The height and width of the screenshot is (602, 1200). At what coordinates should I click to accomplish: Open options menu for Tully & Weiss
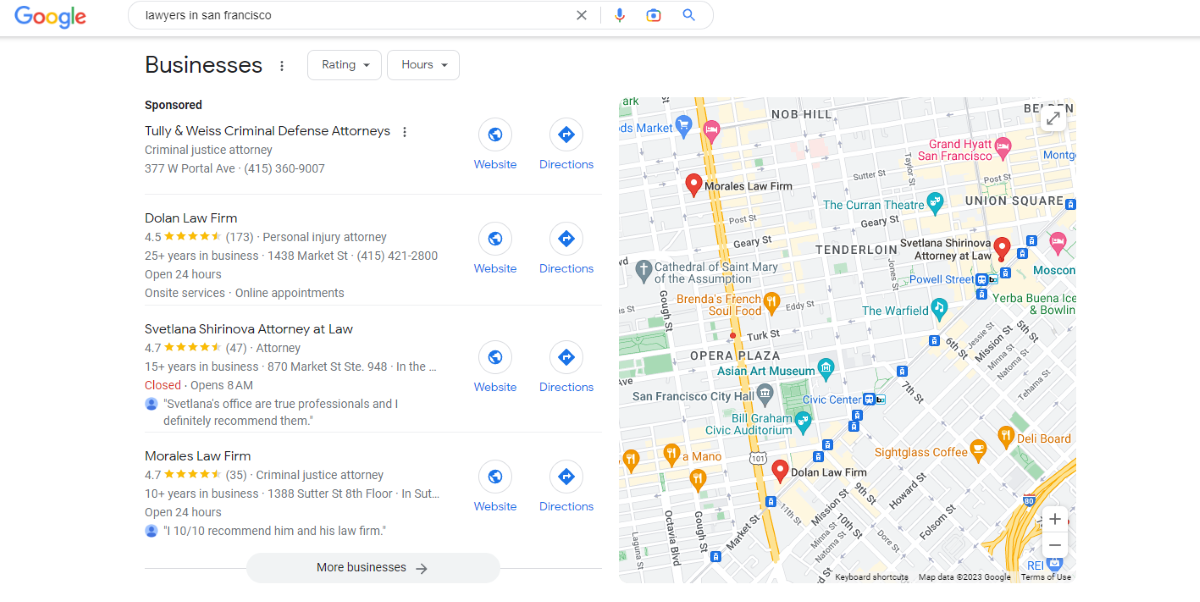pos(405,132)
